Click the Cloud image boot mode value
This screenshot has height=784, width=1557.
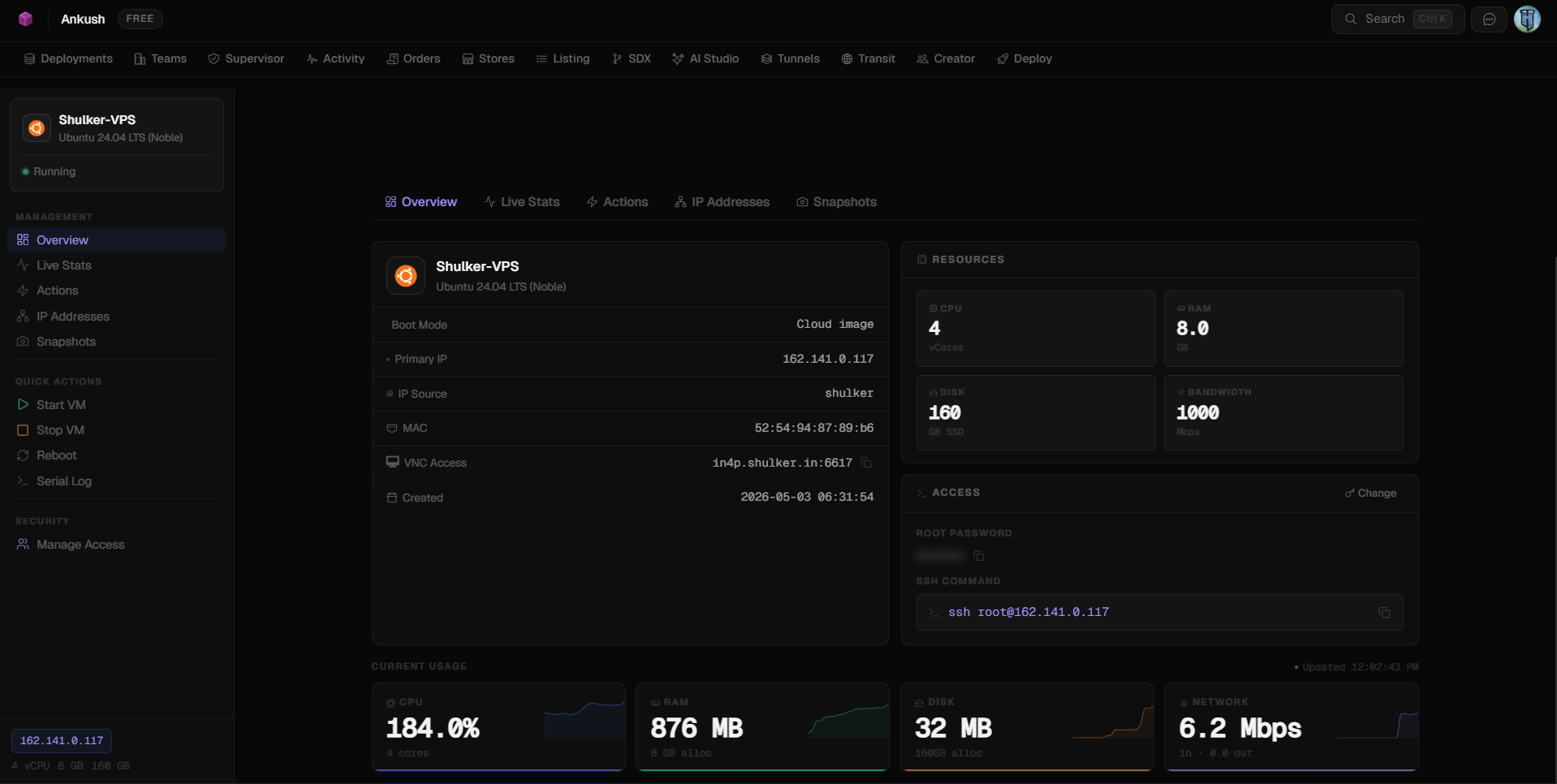[835, 324]
